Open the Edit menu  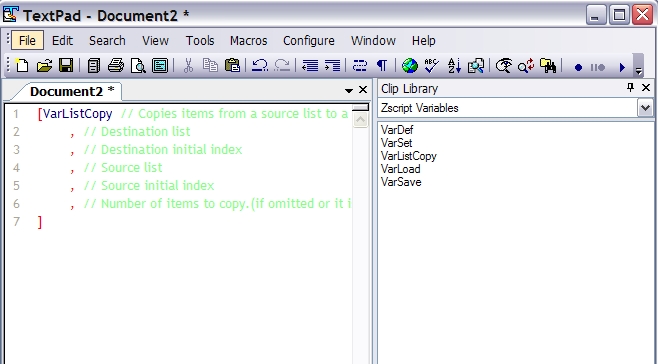[62, 41]
